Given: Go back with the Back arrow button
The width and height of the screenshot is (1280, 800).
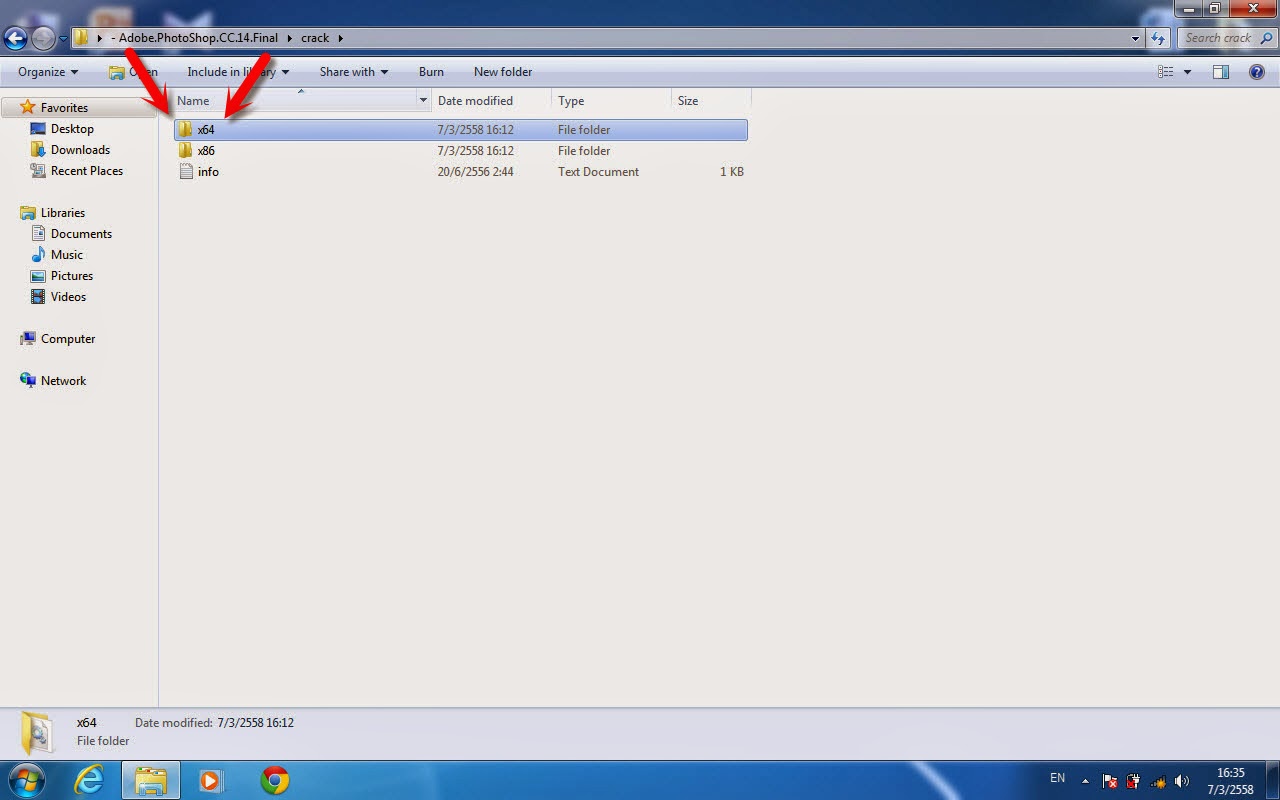Looking at the screenshot, I should (x=15, y=39).
